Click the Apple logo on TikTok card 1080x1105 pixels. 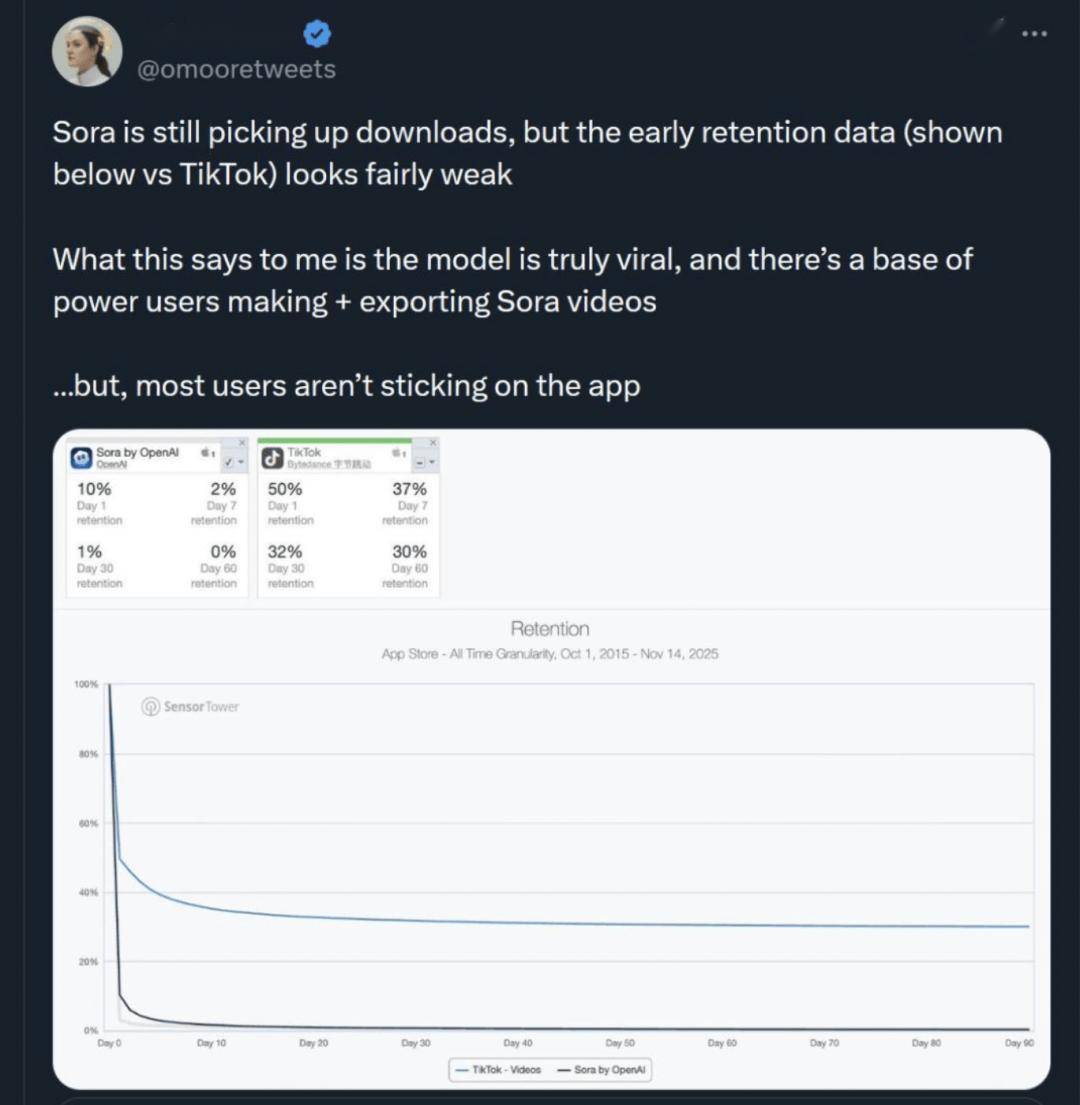tap(398, 453)
